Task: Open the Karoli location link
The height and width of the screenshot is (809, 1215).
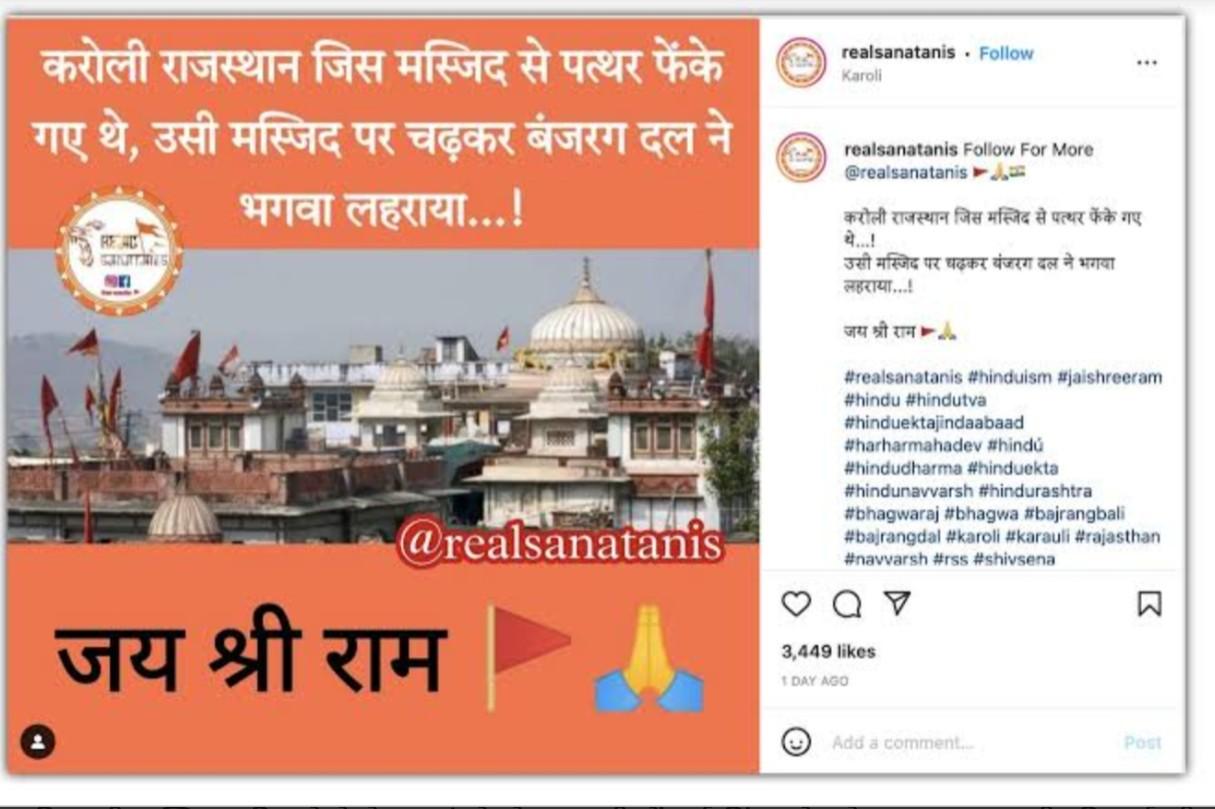Action: click(861, 75)
